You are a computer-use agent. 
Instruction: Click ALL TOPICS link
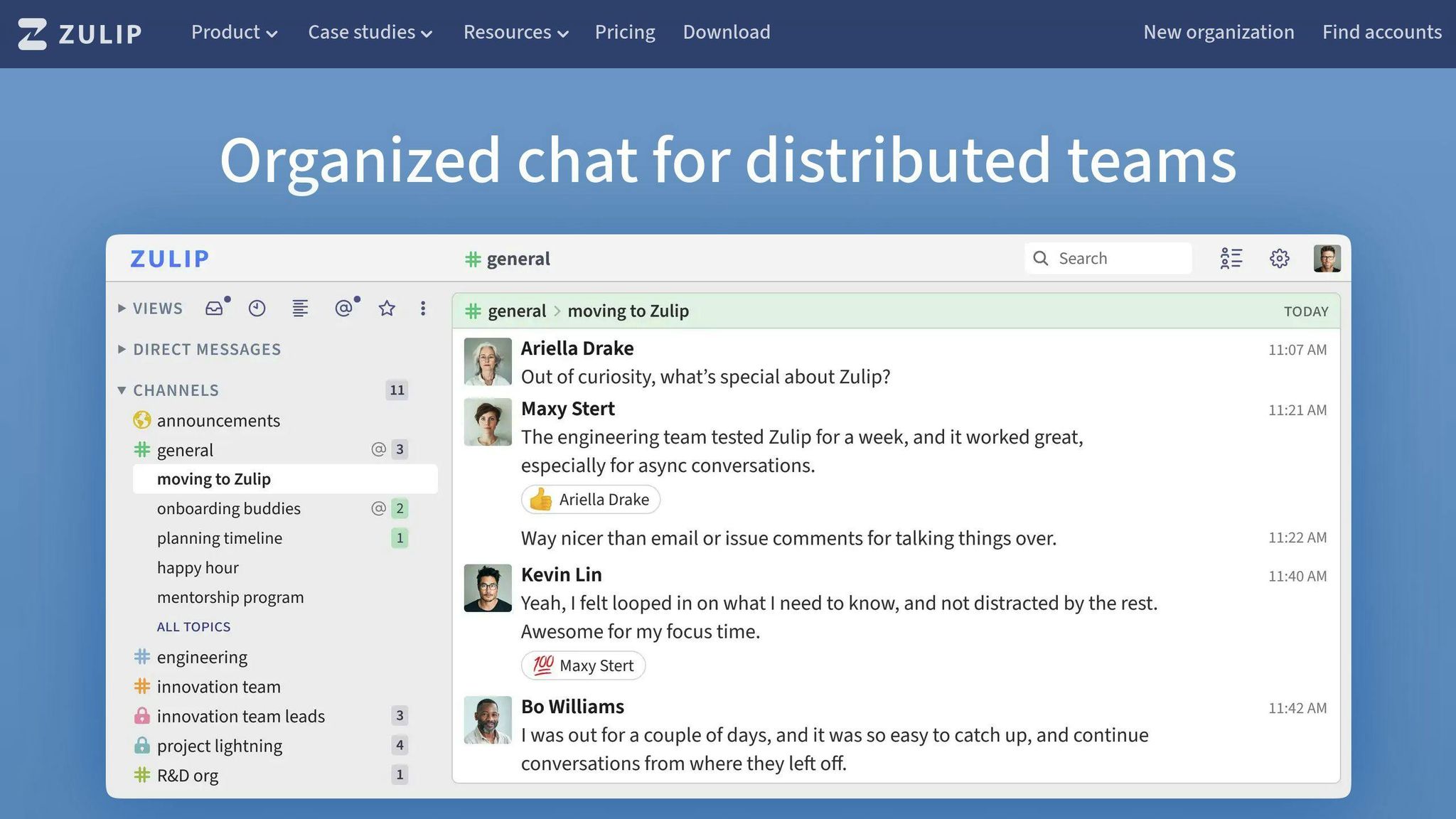coord(193,626)
